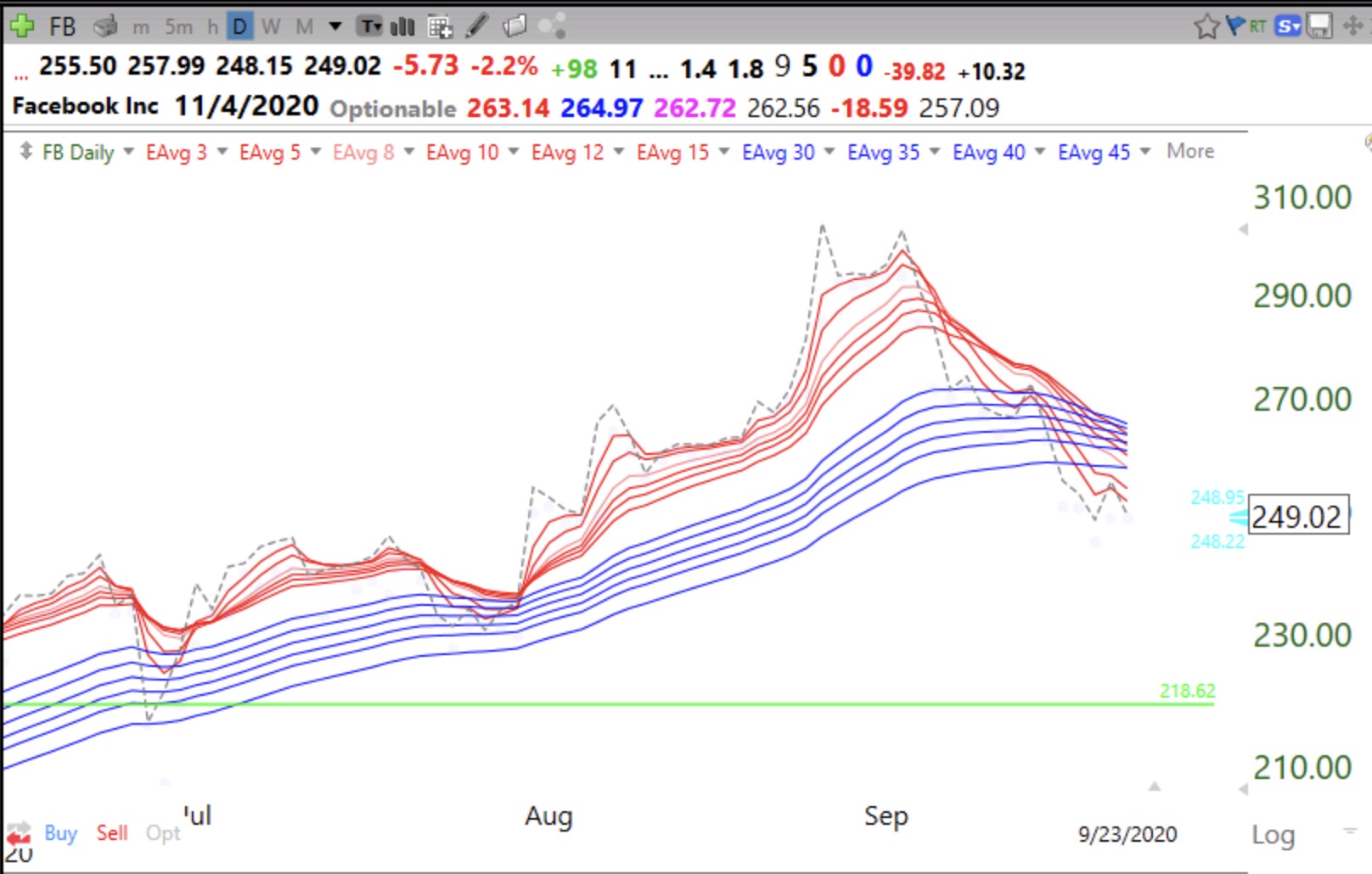This screenshot has width=1372, height=874.
Task: Click the lower price scale triangle marker
Action: (x=1243, y=789)
